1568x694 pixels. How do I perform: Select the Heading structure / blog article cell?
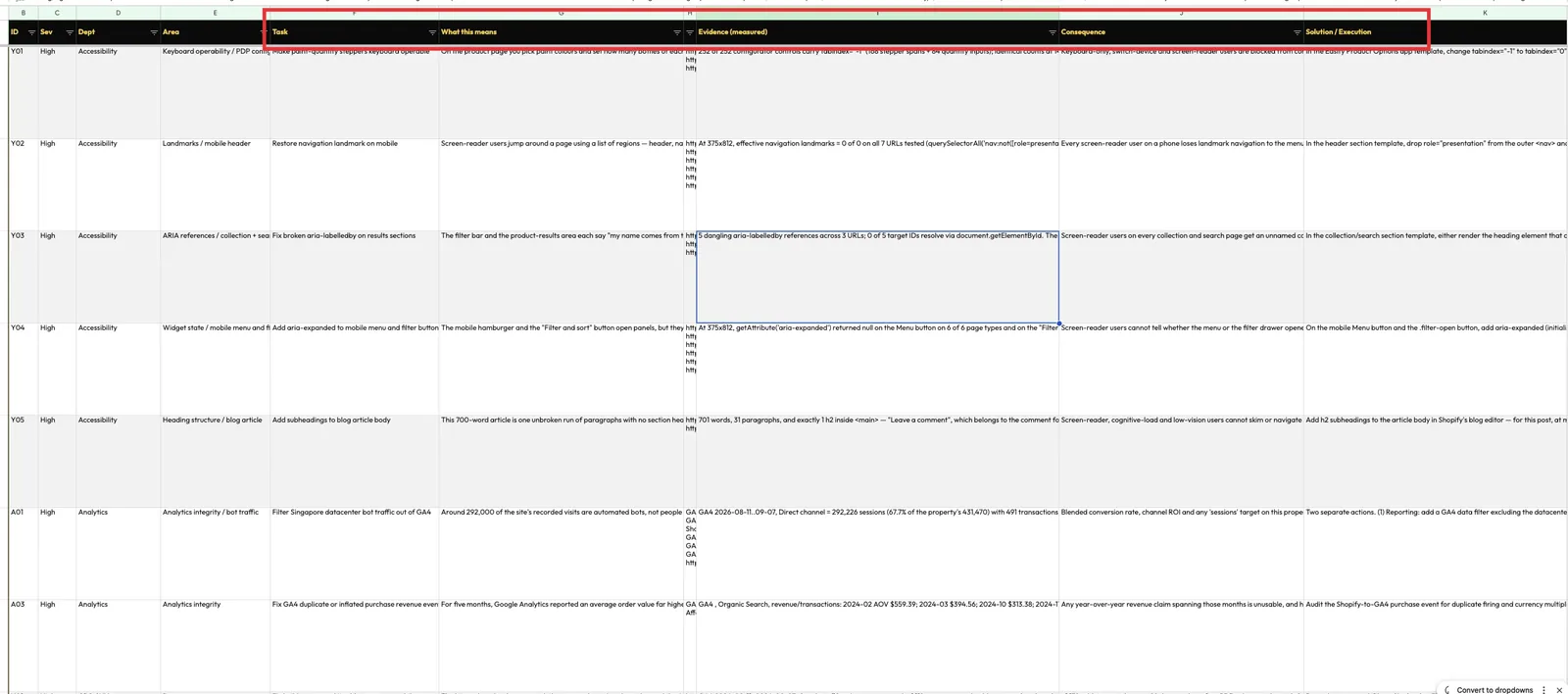(216, 461)
